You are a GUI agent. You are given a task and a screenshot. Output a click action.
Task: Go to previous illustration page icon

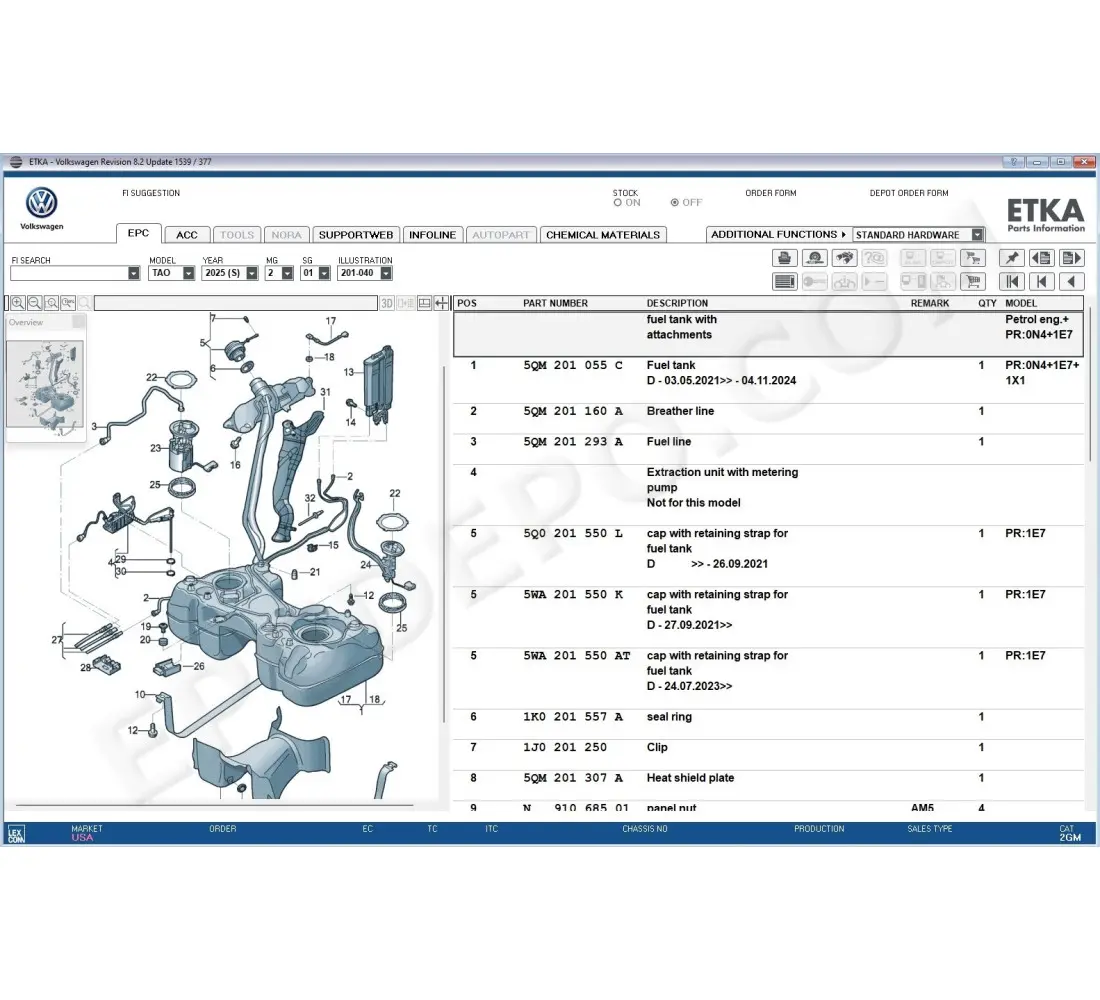(x=1042, y=258)
